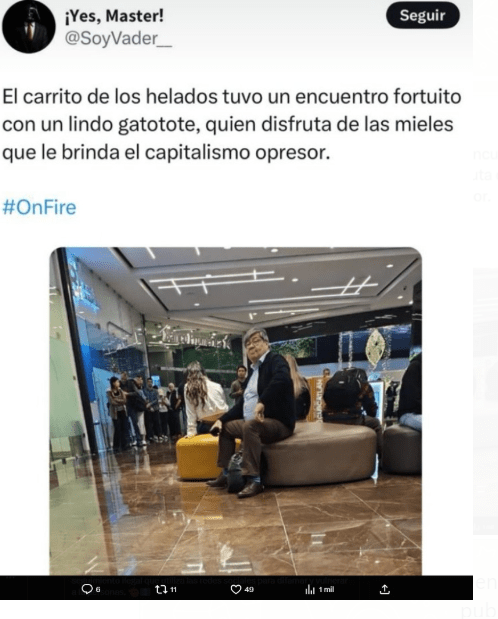Click the reply speech bubble icon
Viewport: 498px width, 619px height.
click(86, 589)
